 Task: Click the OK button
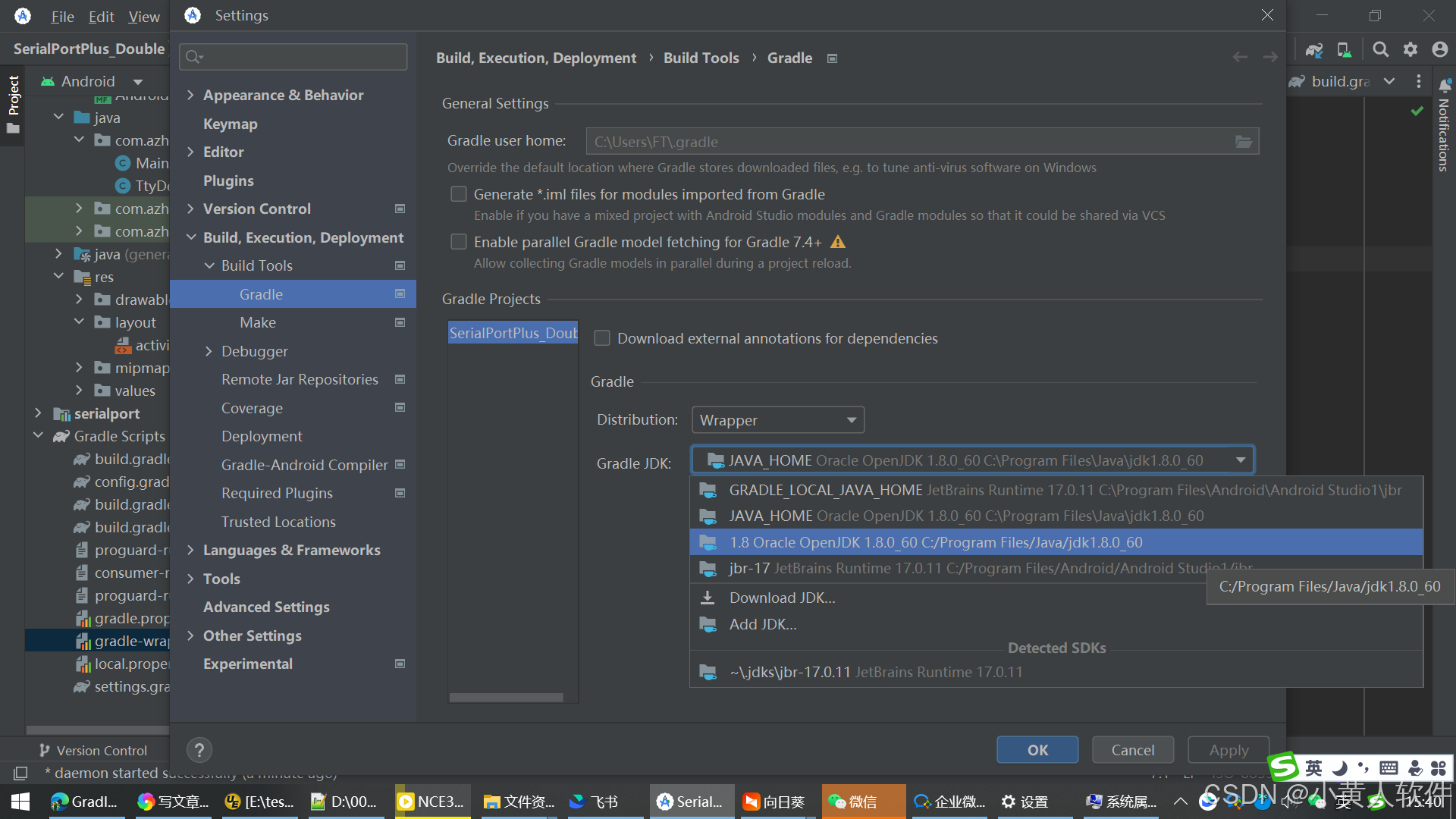click(1037, 750)
